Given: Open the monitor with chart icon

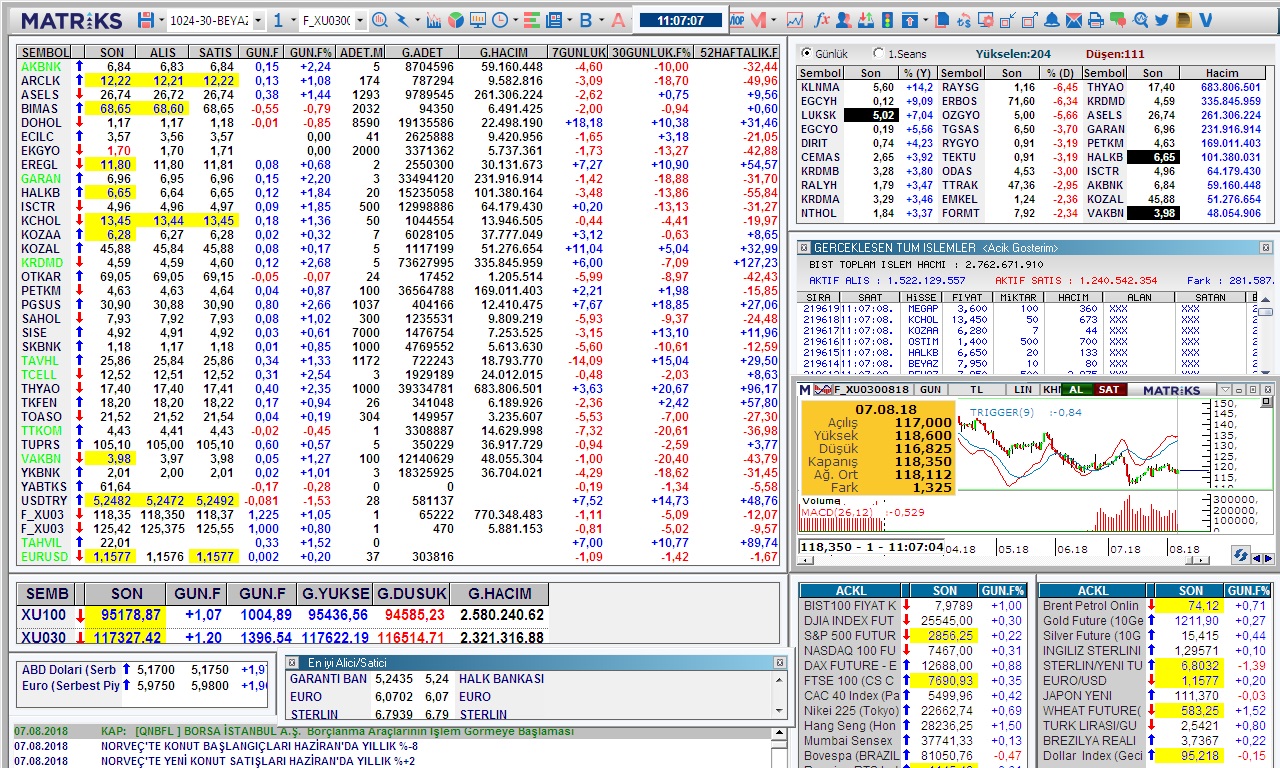Looking at the screenshot, I should [x=478, y=20].
